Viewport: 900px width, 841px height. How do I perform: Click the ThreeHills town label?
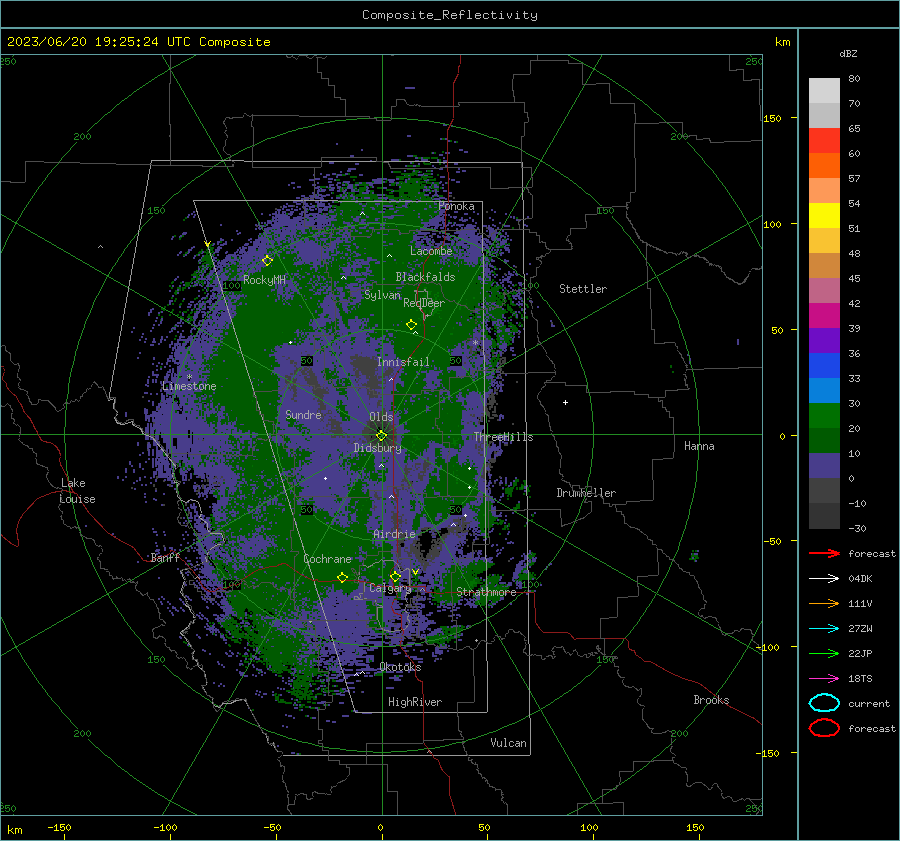pyautogui.click(x=503, y=437)
